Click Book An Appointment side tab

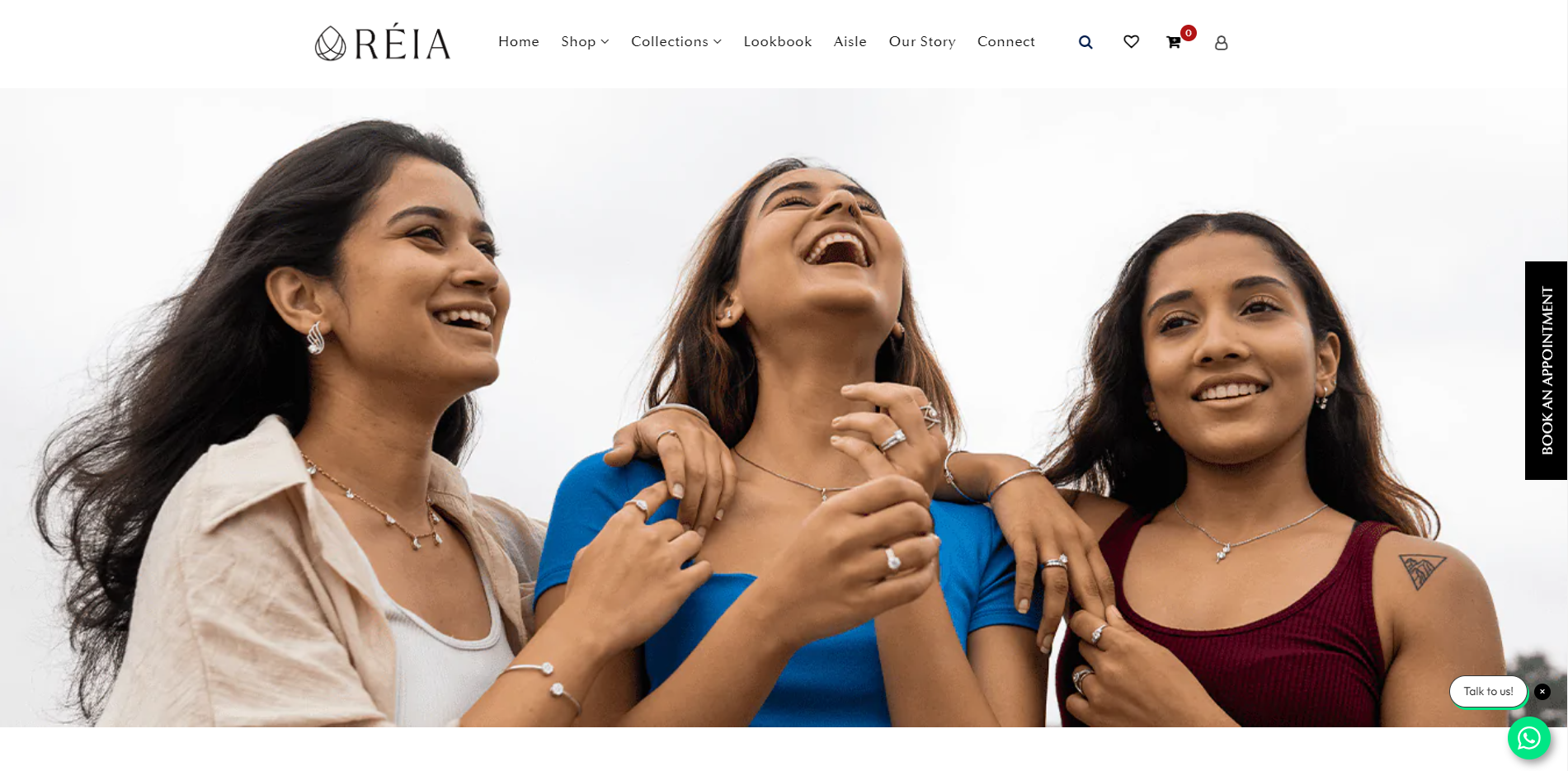pyautogui.click(x=1546, y=370)
